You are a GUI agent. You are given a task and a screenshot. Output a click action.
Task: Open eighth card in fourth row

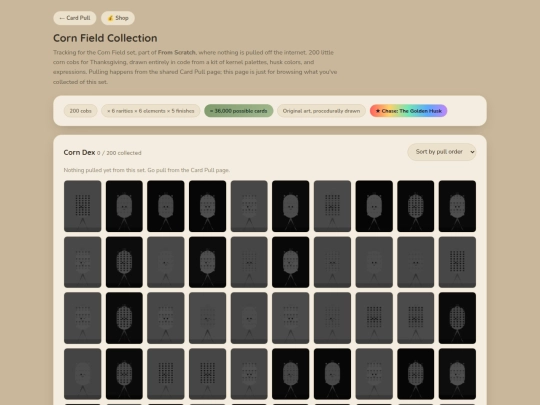tap(374, 374)
